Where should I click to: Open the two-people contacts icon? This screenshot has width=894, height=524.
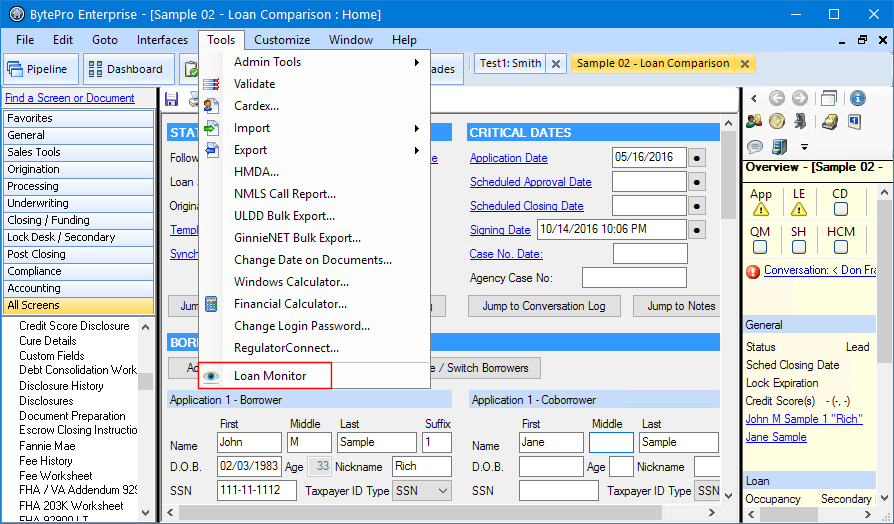(x=754, y=121)
